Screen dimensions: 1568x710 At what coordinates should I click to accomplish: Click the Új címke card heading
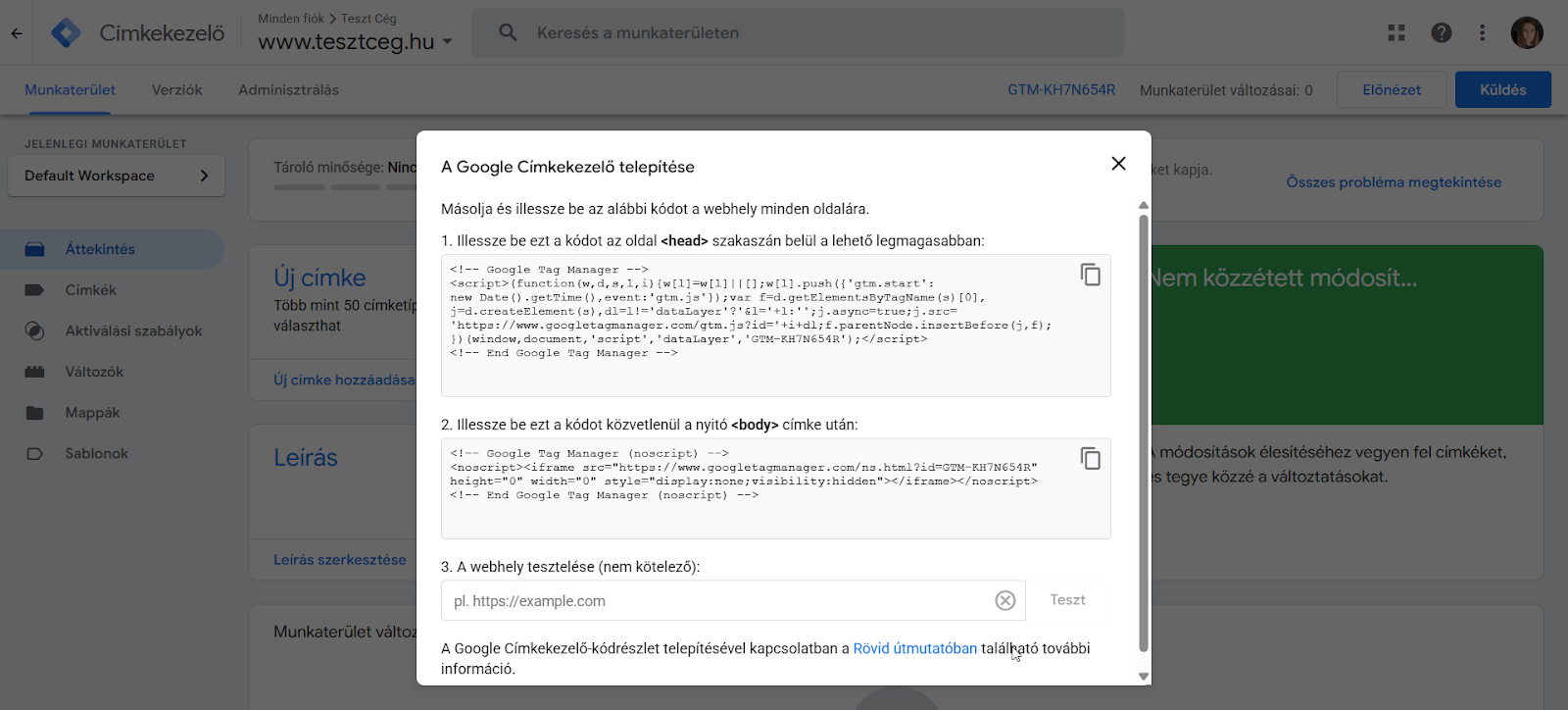(x=319, y=278)
